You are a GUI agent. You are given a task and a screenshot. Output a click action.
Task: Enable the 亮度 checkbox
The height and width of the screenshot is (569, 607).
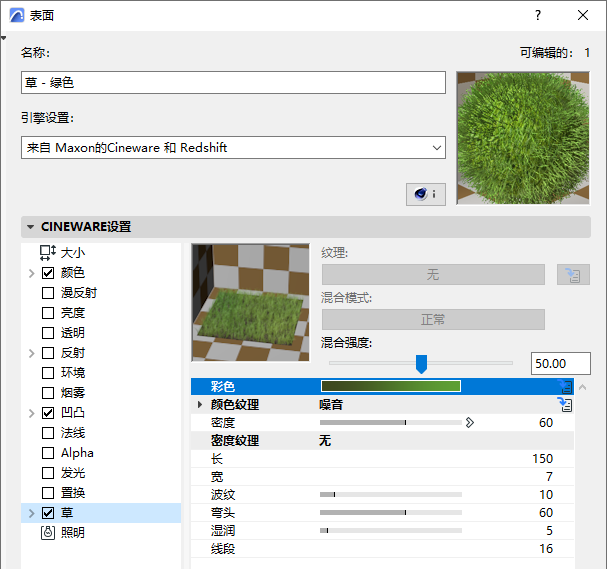(x=48, y=313)
